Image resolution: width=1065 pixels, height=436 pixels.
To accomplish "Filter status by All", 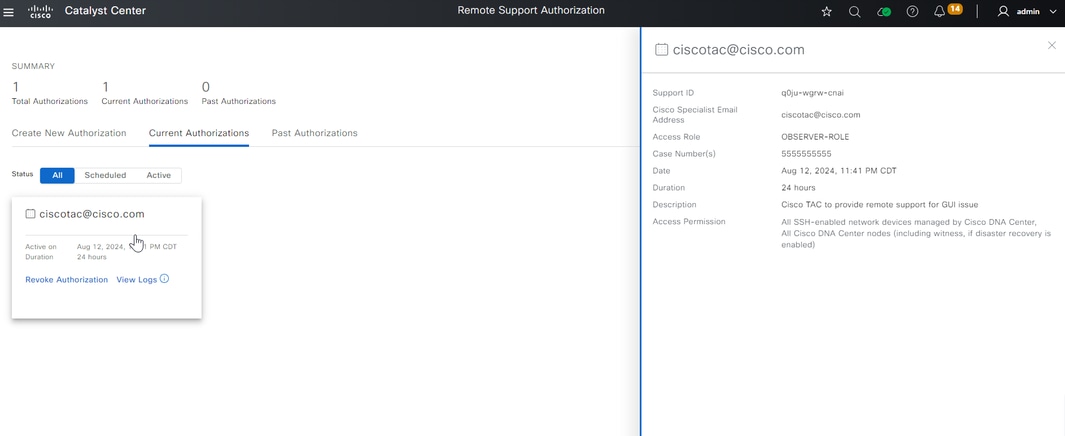I will coord(57,175).
